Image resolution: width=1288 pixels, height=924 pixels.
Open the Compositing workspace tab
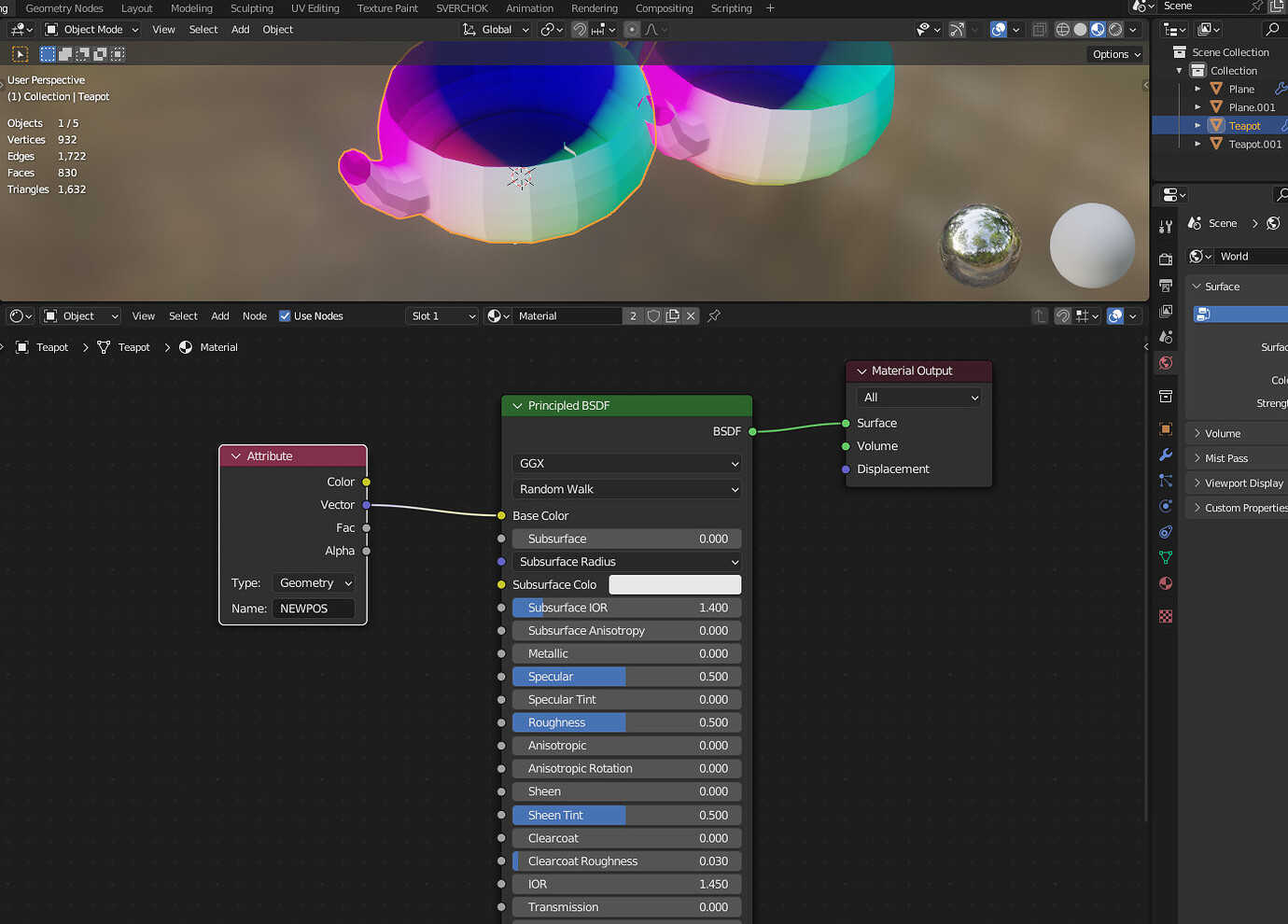click(665, 8)
